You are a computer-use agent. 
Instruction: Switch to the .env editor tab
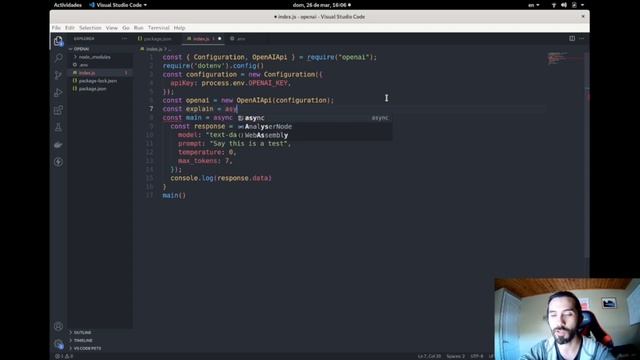[x=241, y=39]
